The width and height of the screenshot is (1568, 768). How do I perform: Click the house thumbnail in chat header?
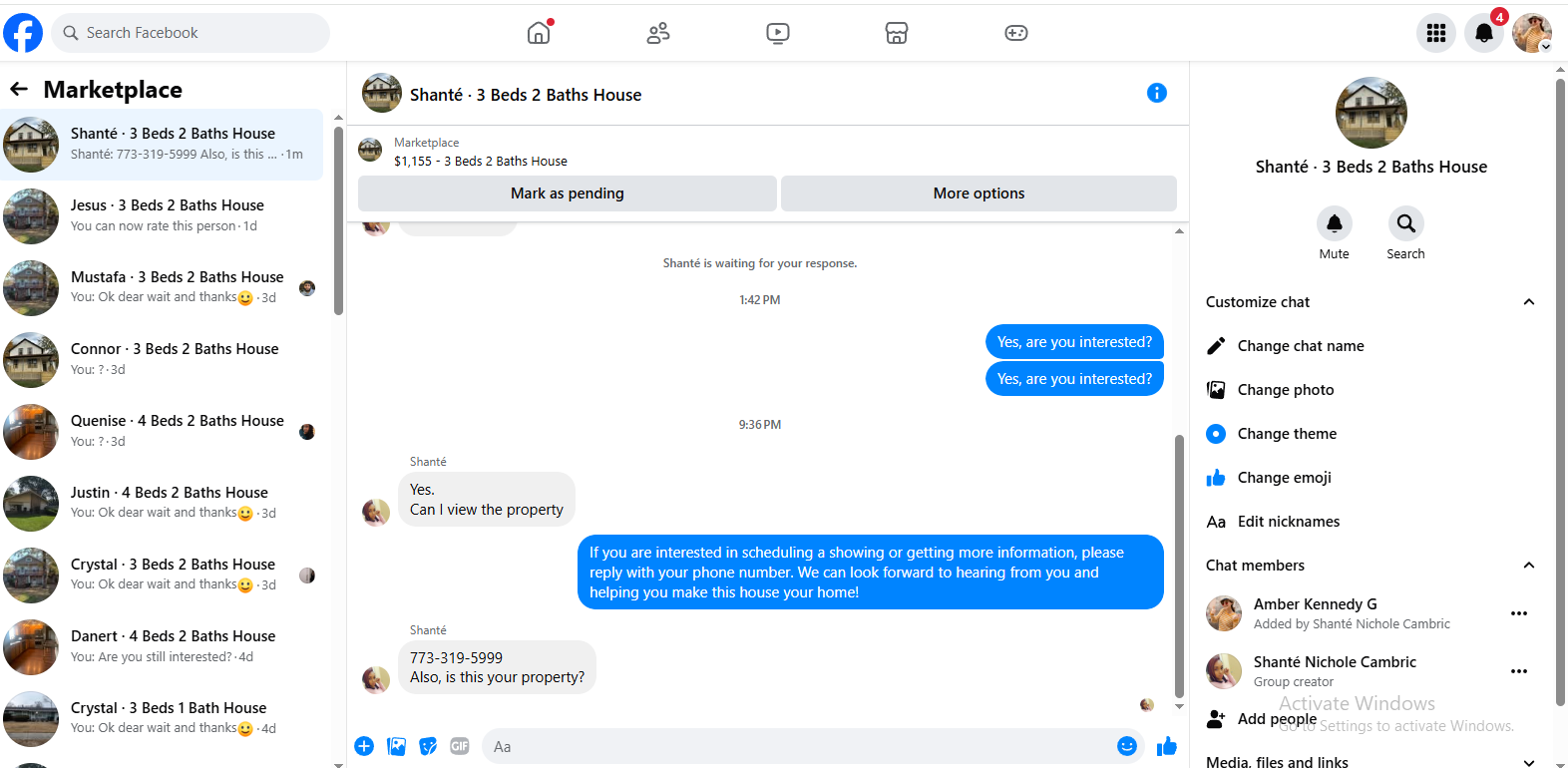coord(381,93)
